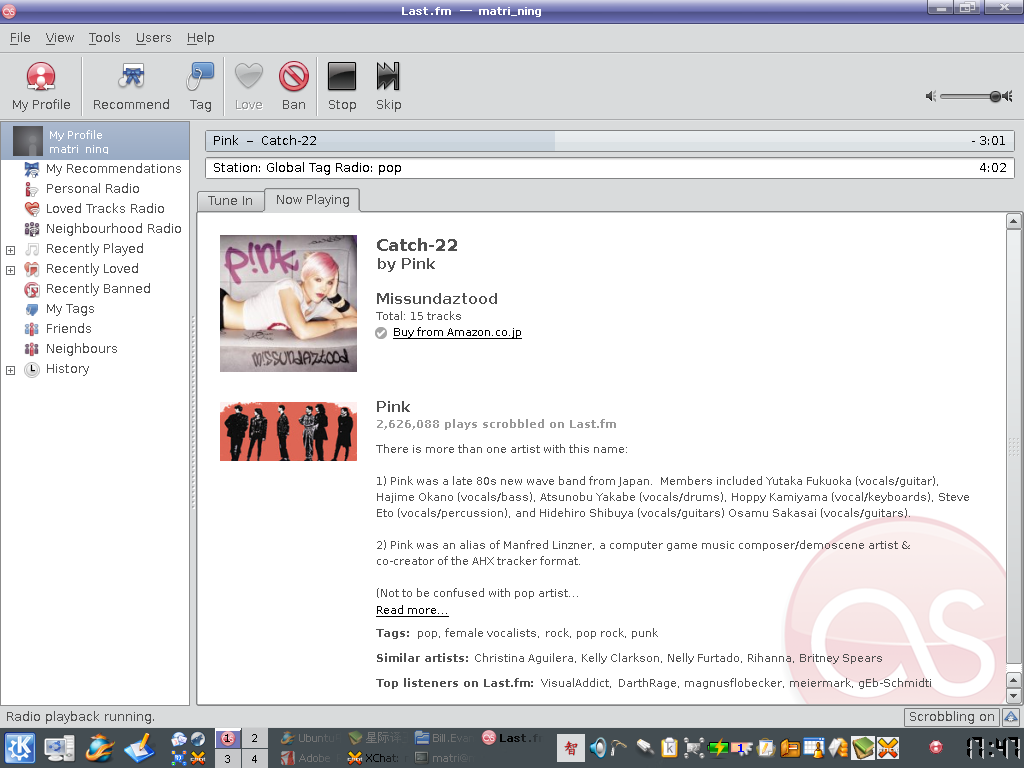Set volume with the volume slider

tap(971, 97)
